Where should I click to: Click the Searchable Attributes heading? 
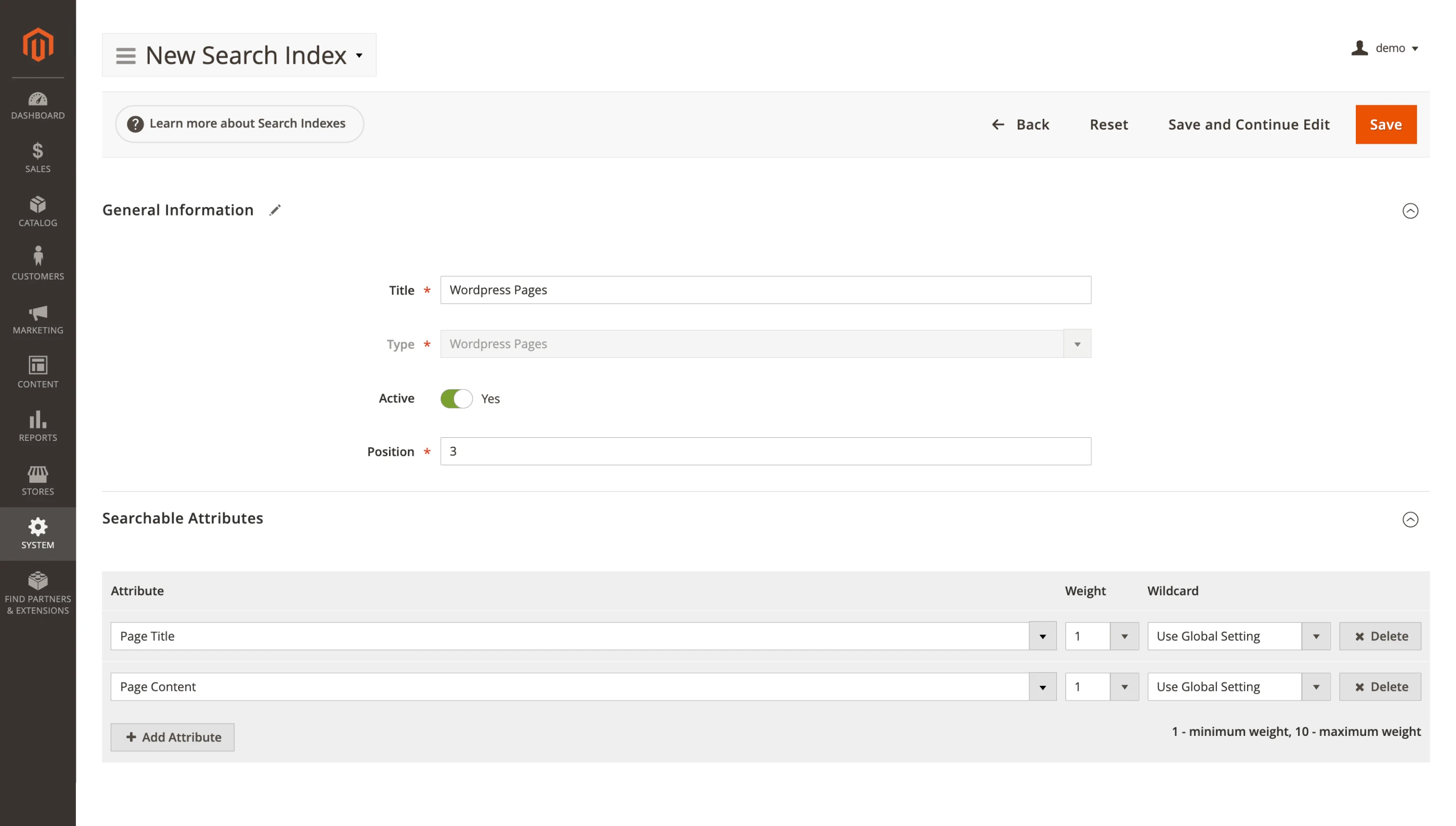(183, 518)
